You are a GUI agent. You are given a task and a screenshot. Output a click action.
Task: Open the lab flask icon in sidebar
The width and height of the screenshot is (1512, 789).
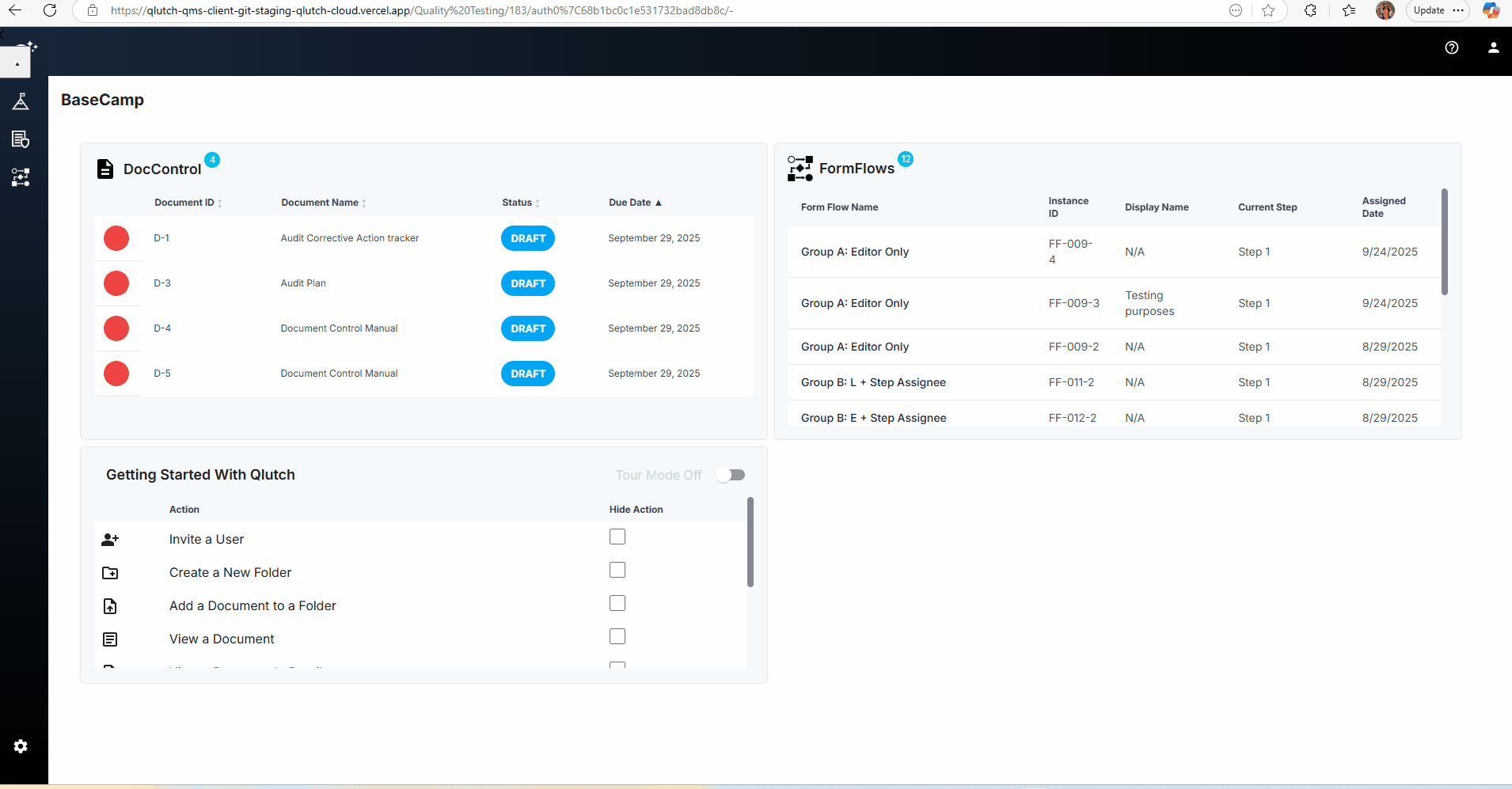coord(21,101)
